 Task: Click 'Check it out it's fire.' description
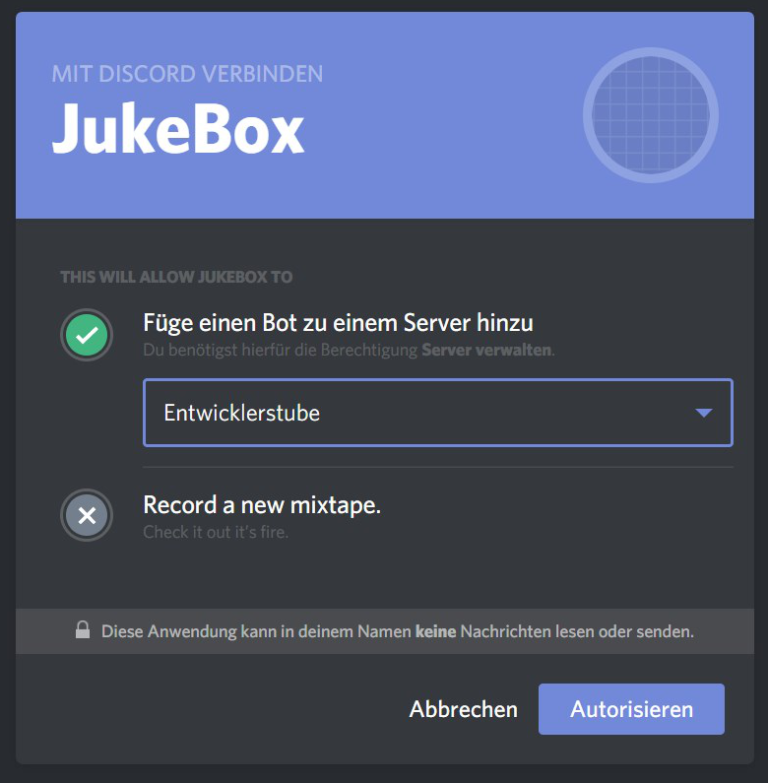point(216,532)
